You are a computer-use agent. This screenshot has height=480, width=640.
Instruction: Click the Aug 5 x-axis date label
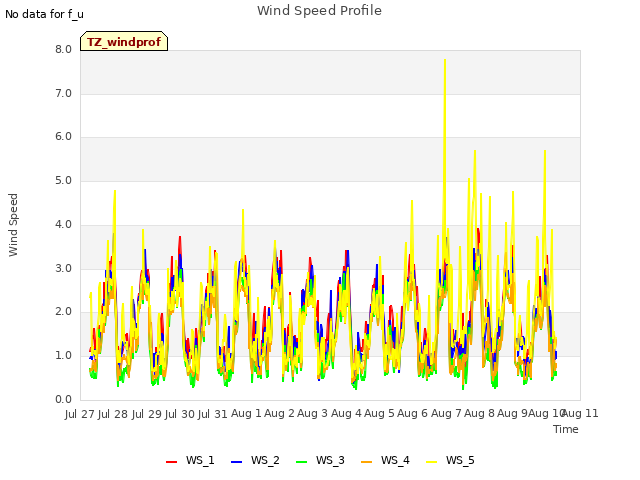coord(379,413)
